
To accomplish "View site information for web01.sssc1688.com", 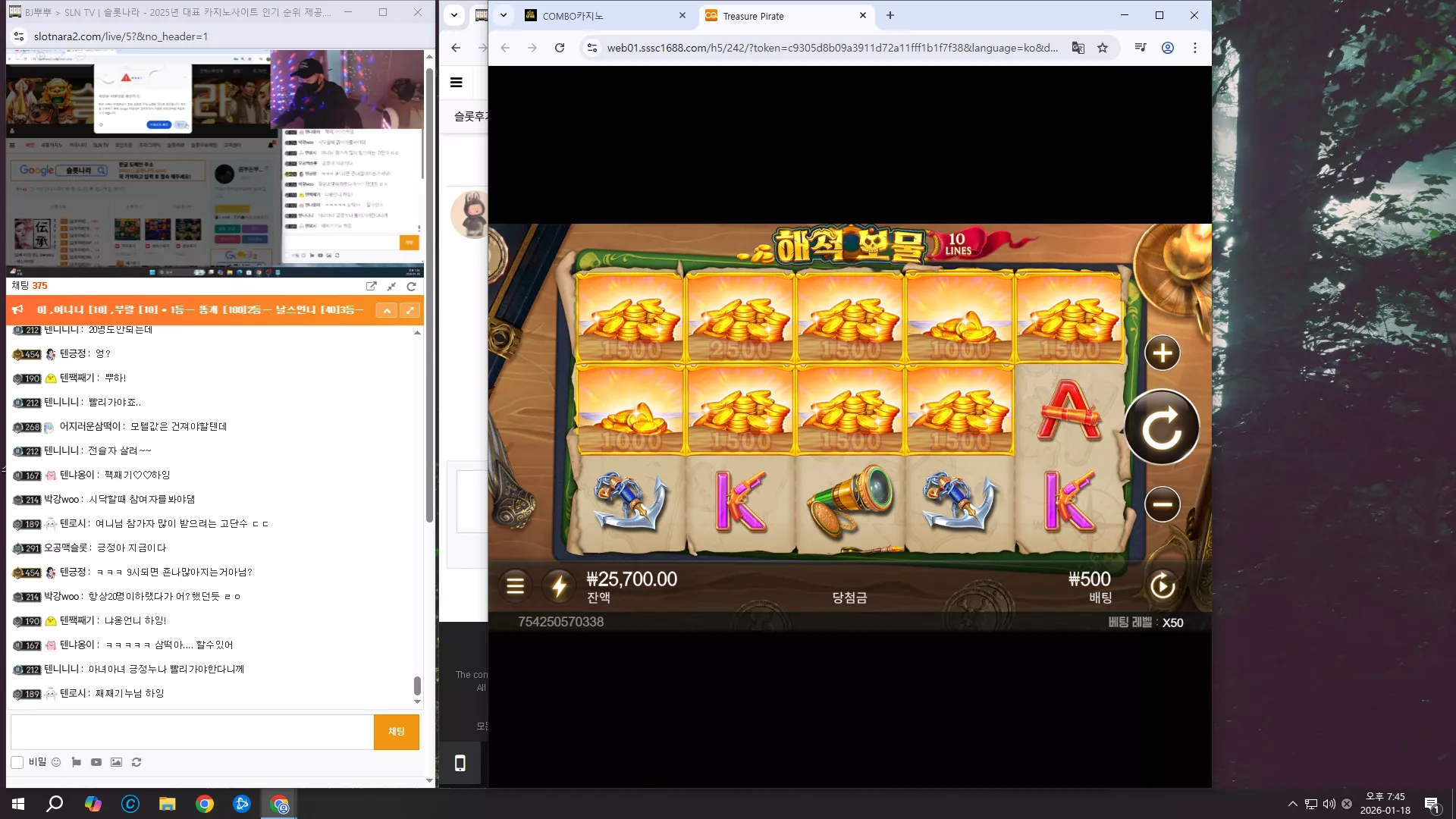I will point(592,48).
